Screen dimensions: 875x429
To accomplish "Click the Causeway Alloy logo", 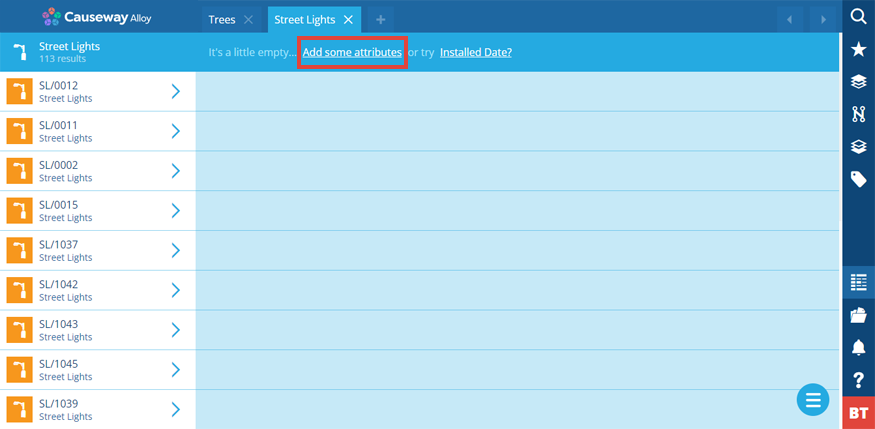I will click(97, 17).
